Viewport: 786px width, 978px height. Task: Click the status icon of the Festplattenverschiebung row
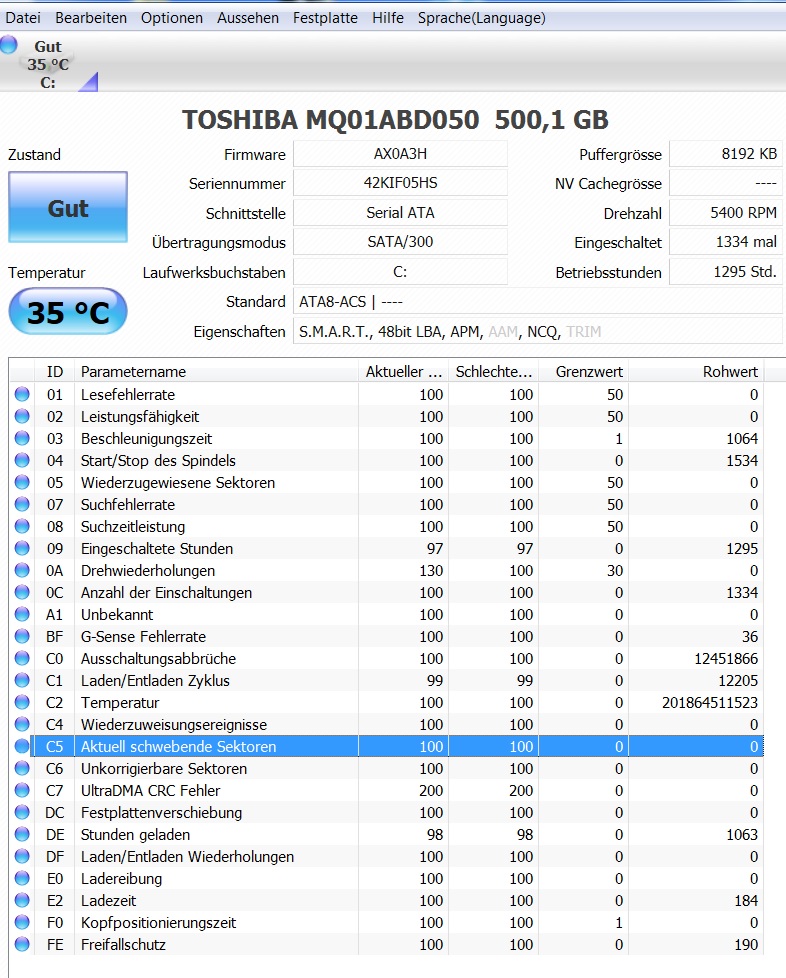[22, 812]
